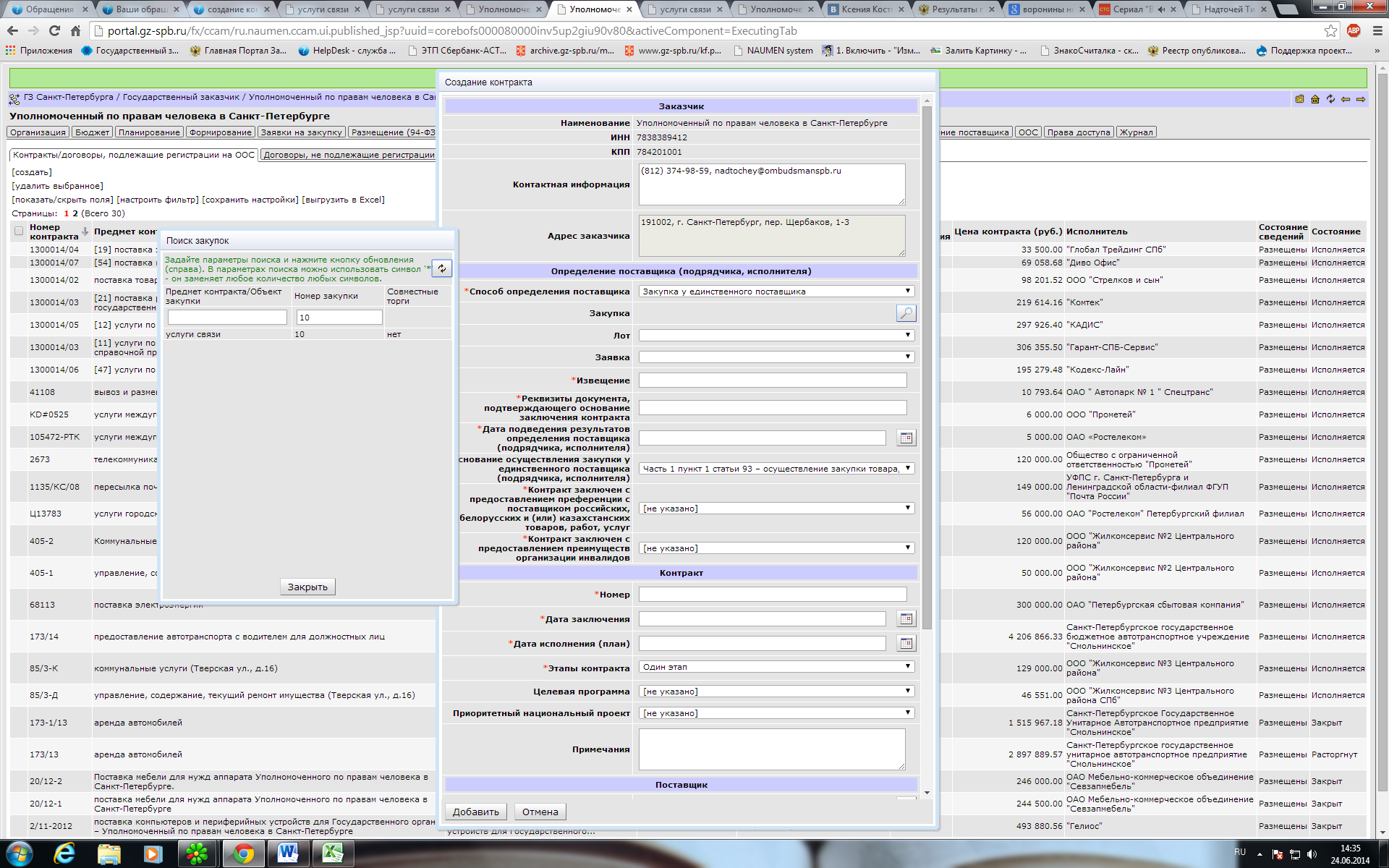Click Закрыть in Поиск закупок popup
Image resolution: width=1389 pixels, height=868 pixels.
(307, 587)
